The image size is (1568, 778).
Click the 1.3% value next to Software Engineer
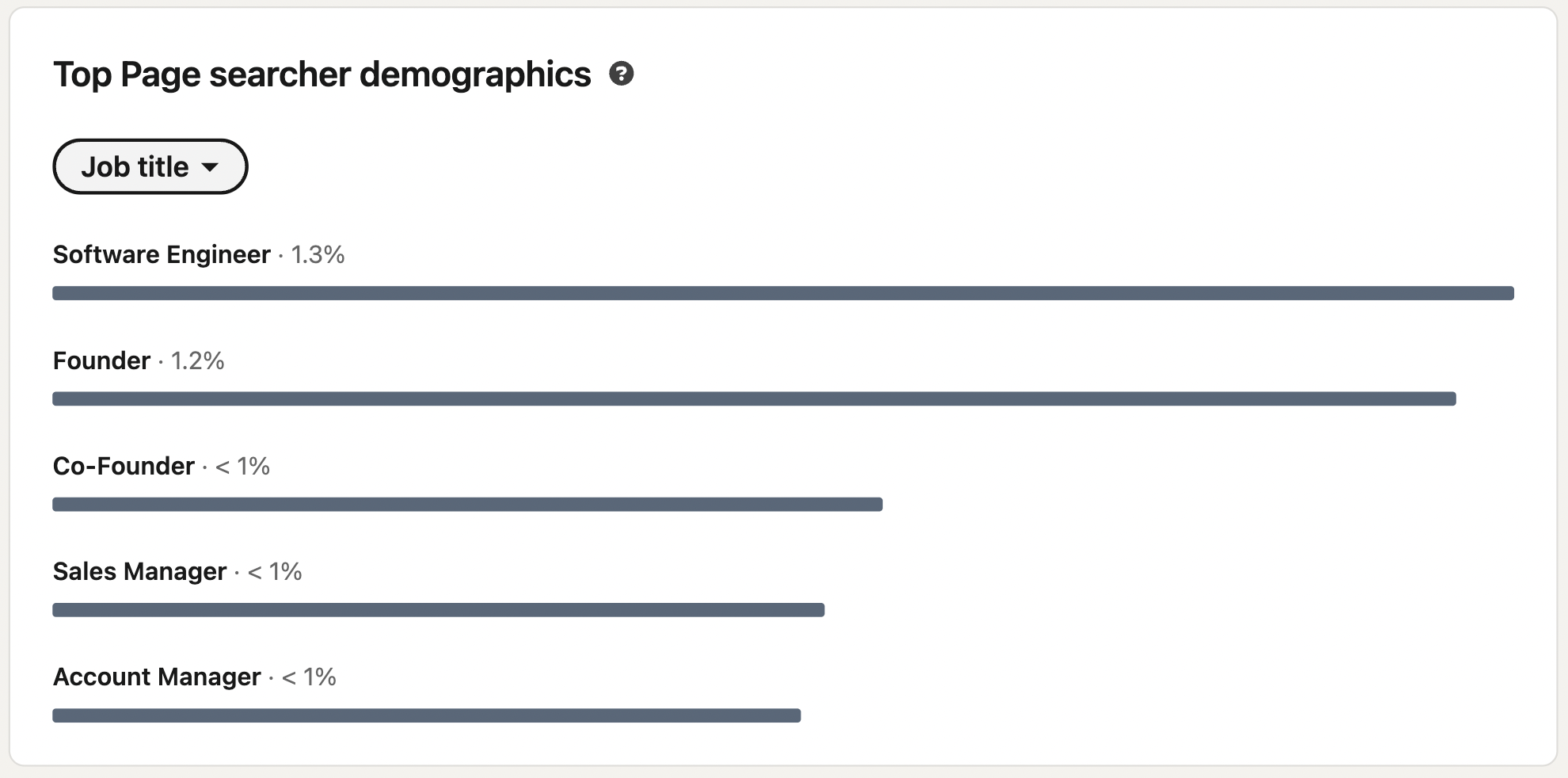[x=318, y=254]
